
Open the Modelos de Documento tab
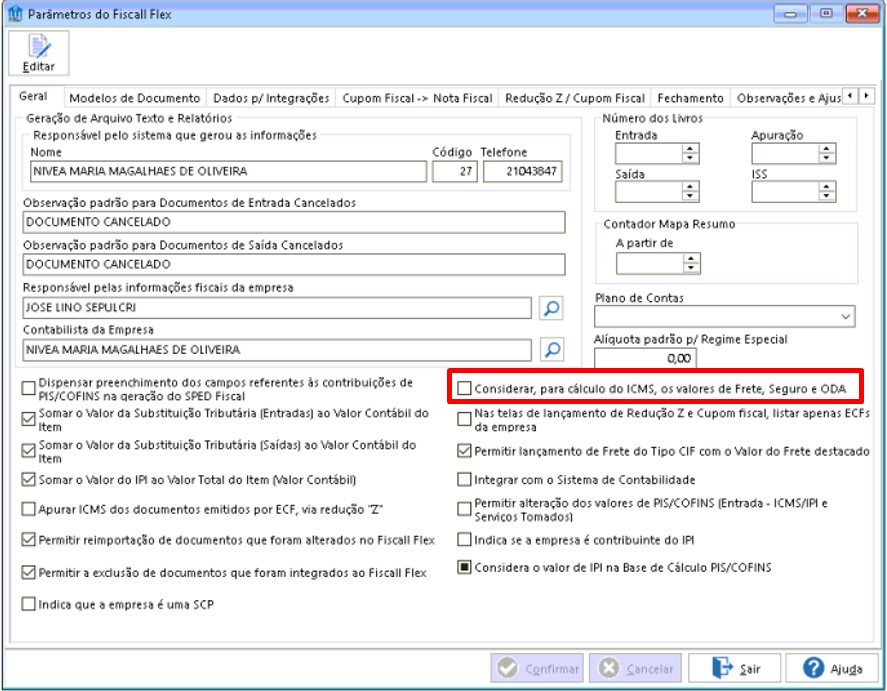(135, 98)
